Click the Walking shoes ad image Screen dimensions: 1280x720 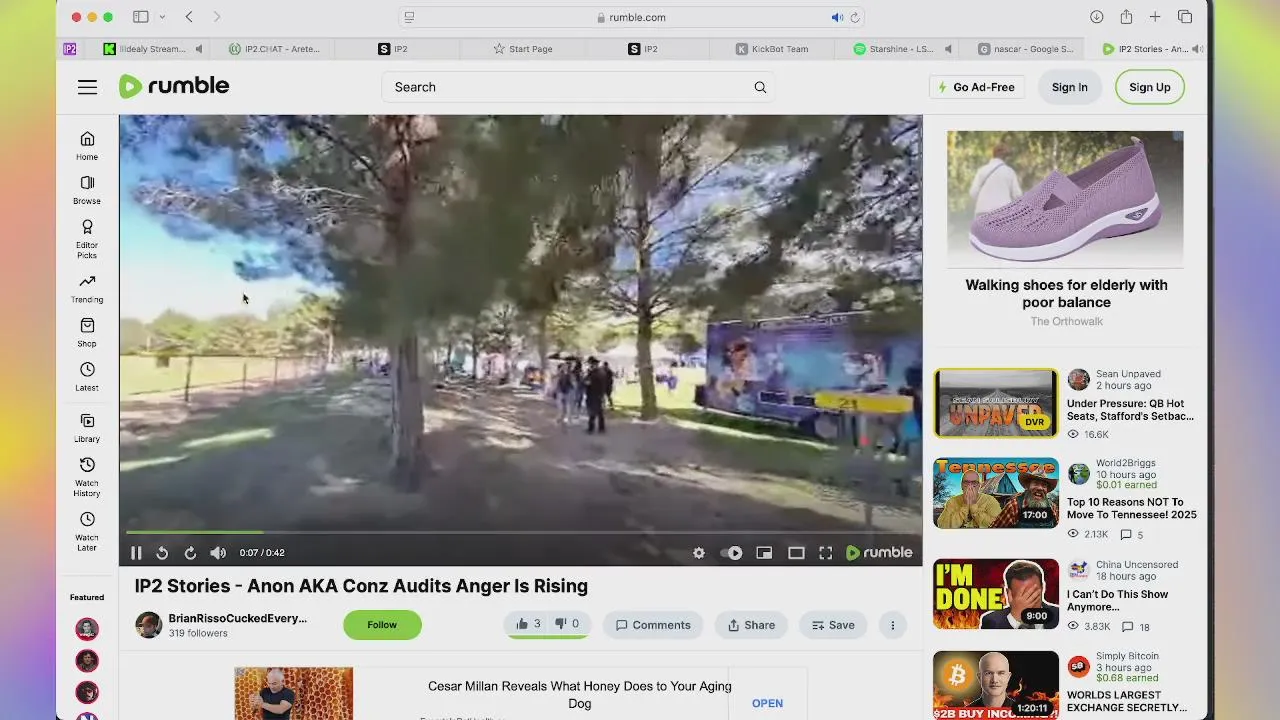[x=1065, y=198]
